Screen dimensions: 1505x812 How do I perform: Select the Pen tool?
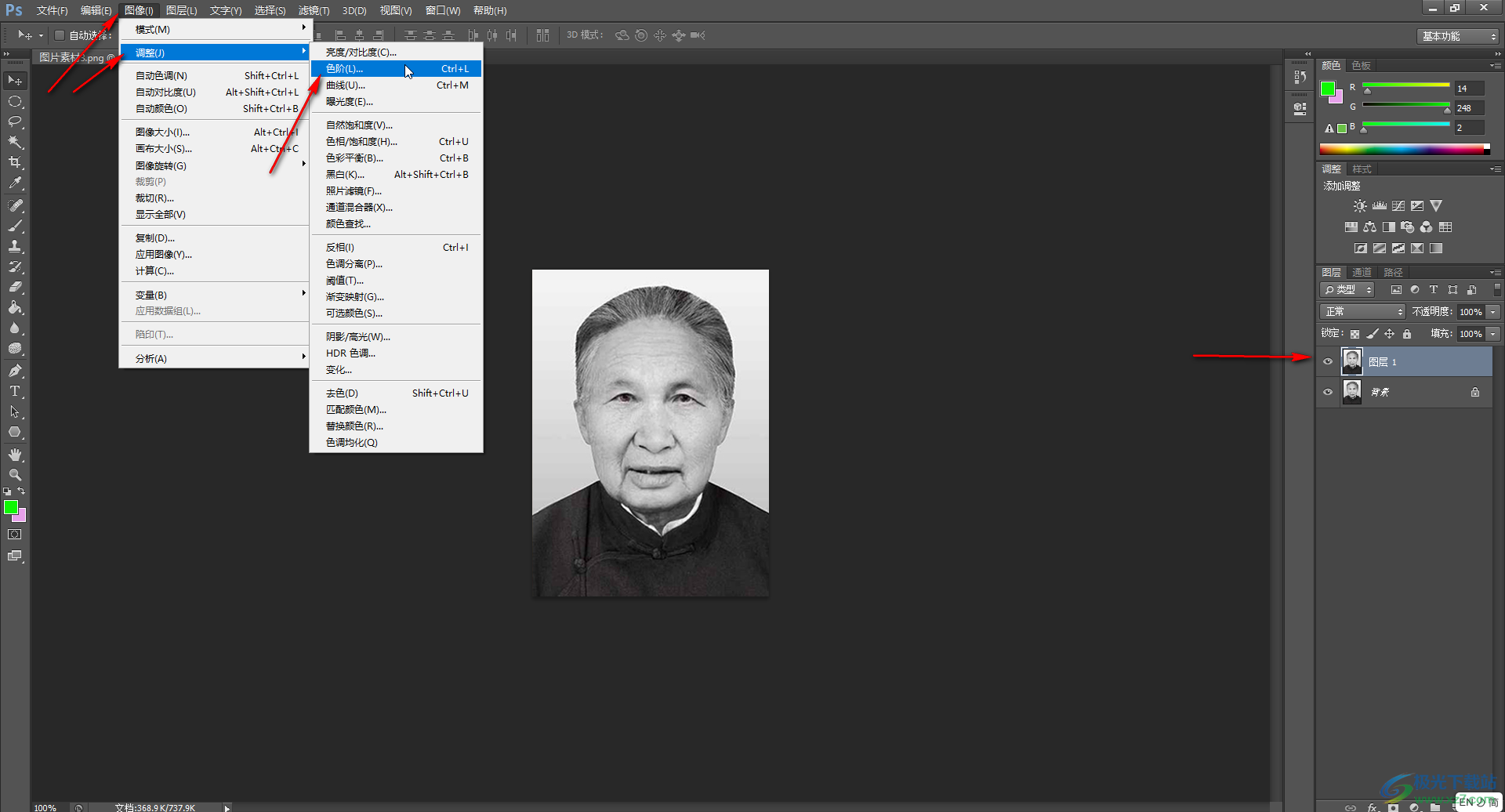tap(15, 371)
